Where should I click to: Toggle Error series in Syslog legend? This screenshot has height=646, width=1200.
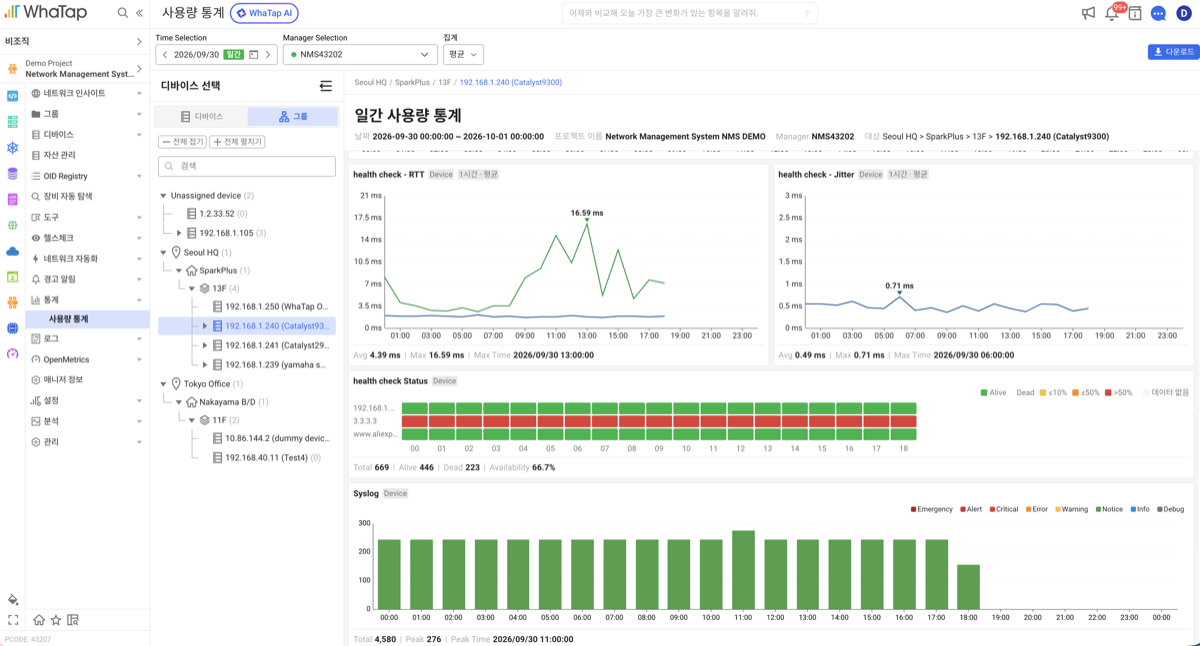1036,509
